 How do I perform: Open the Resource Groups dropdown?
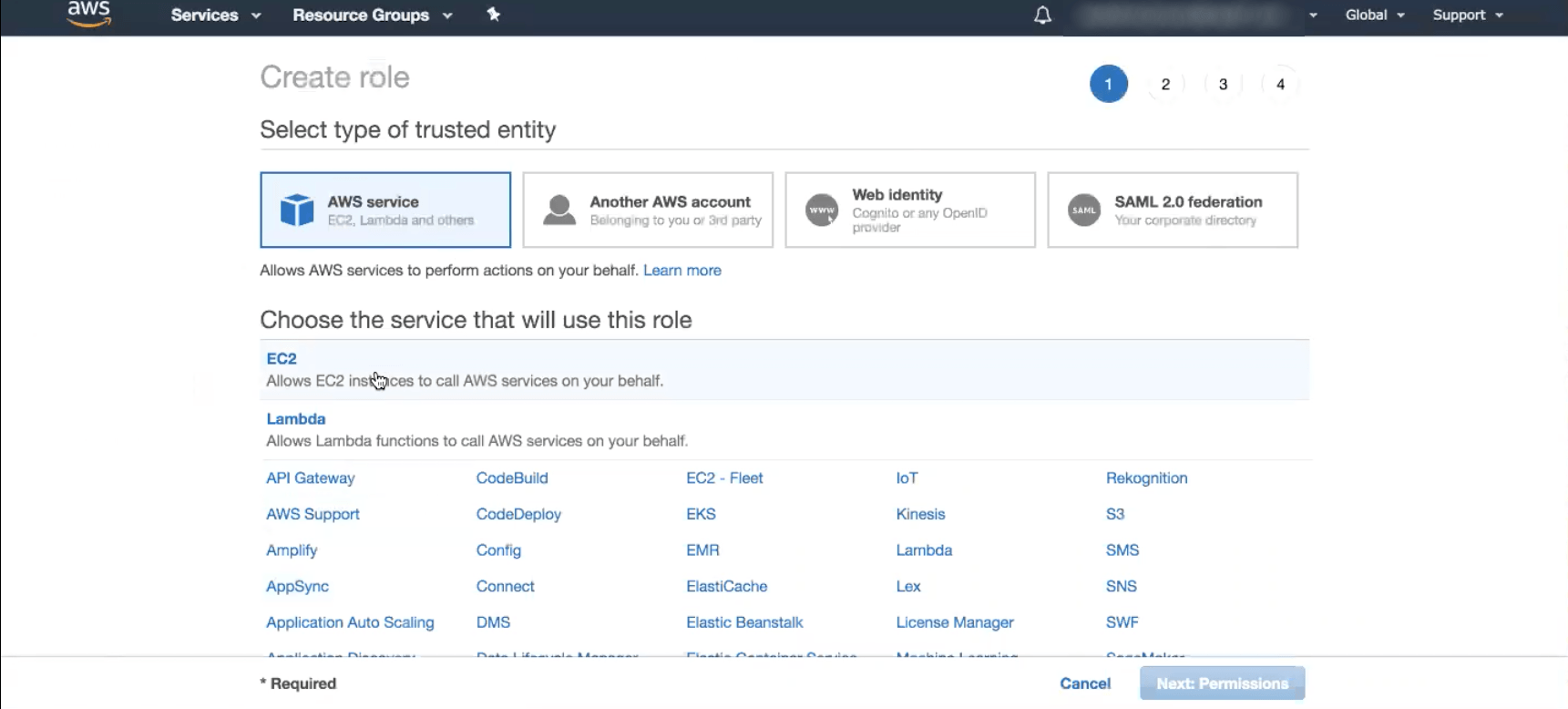[x=373, y=15]
